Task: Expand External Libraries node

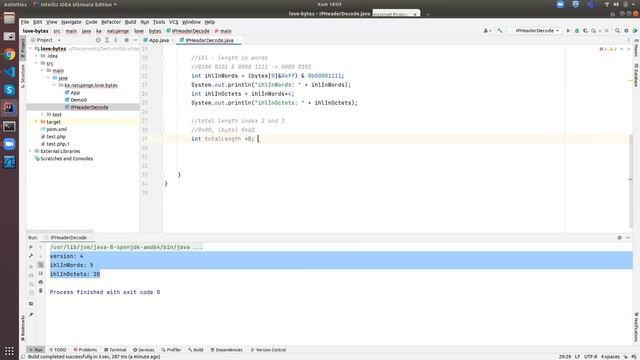Action: coord(31,151)
